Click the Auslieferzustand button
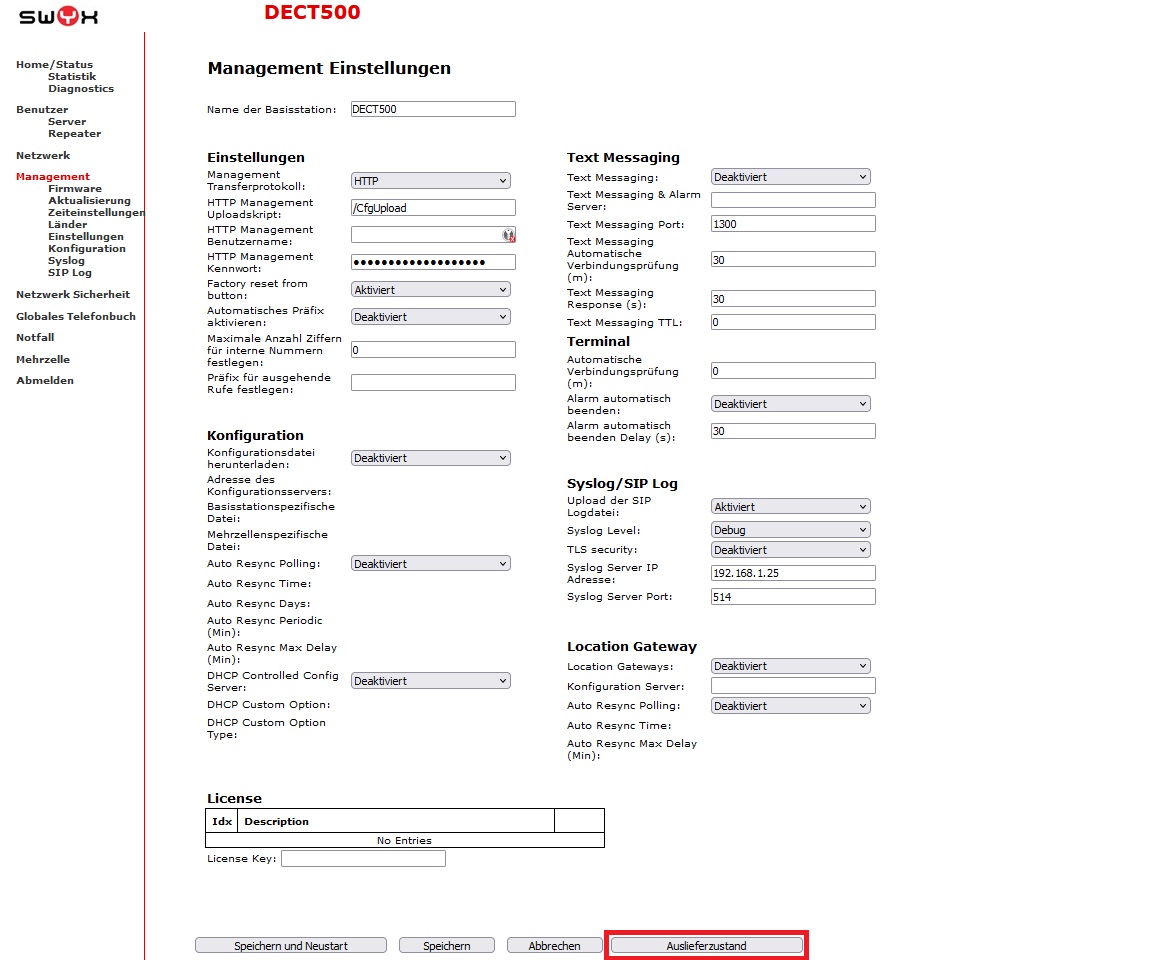The height and width of the screenshot is (960, 1162). point(706,946)
